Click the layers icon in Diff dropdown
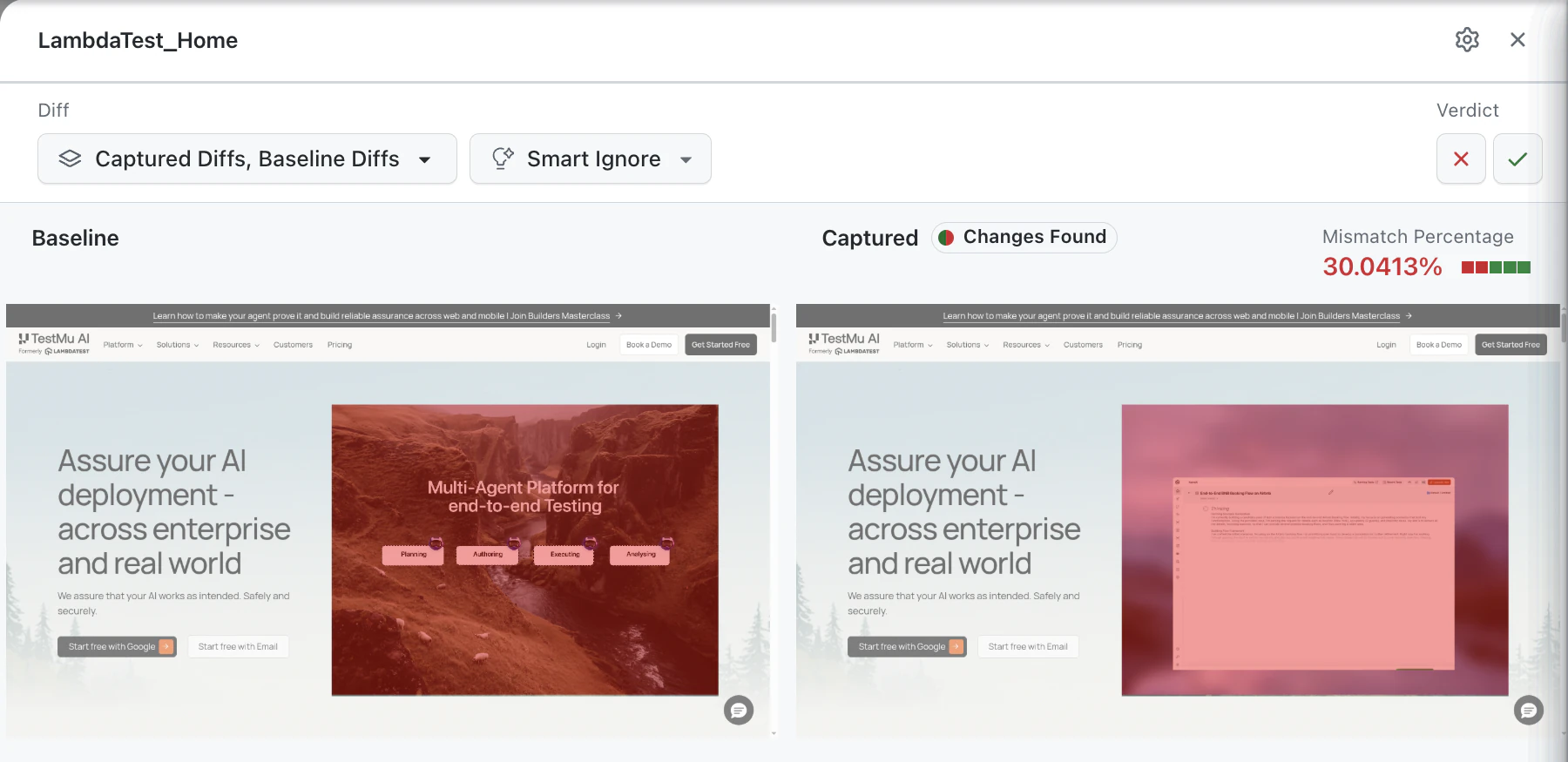Screen dimensions: 1568x762 70,158
